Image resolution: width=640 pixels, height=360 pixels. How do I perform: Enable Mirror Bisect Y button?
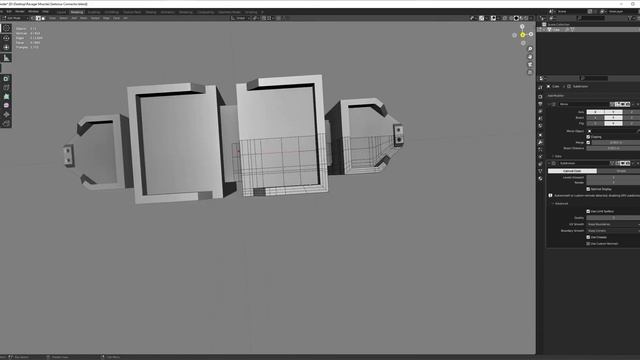point(613,118)
